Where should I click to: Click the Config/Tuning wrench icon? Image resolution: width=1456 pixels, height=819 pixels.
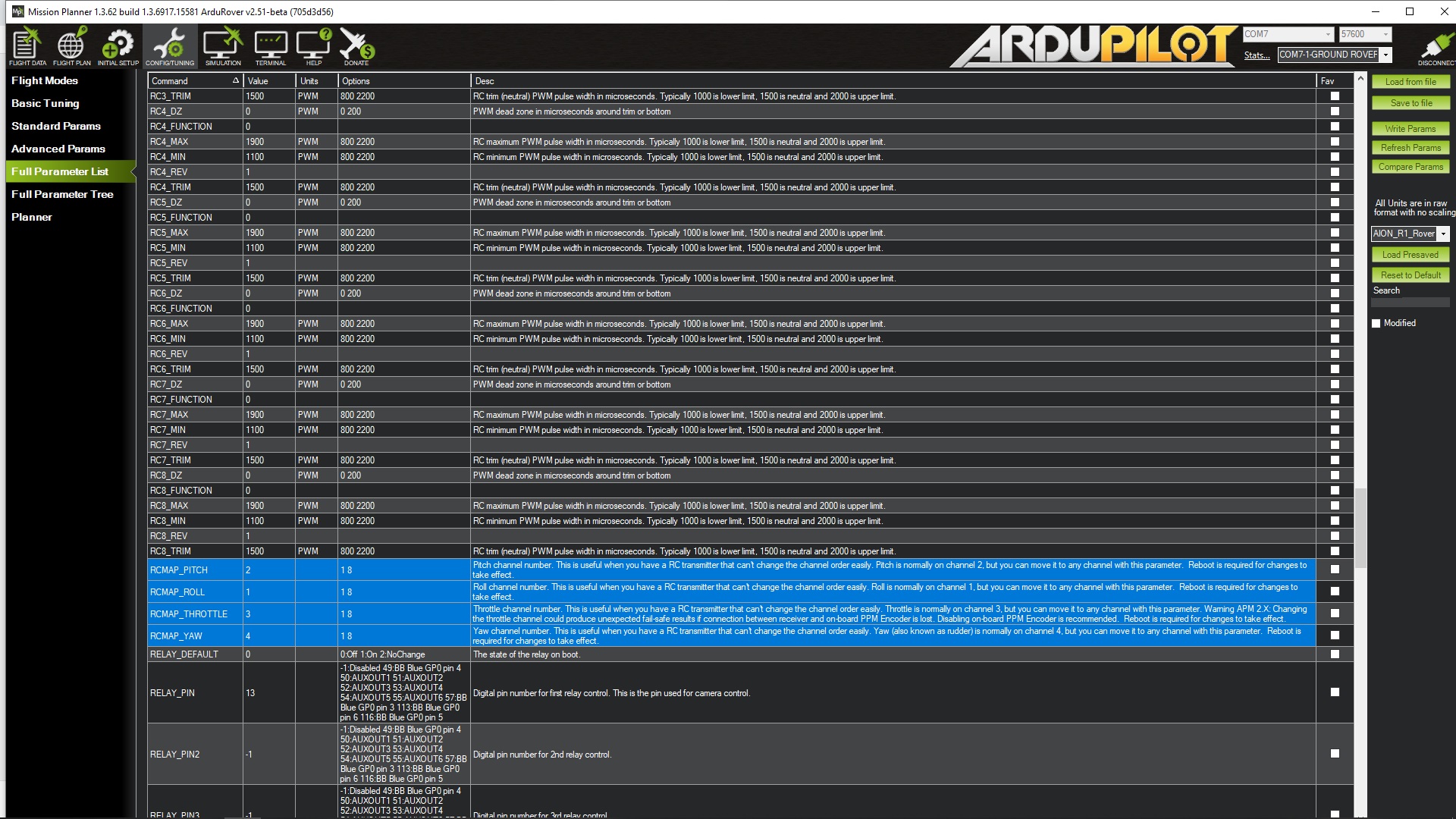click(170, 45)
